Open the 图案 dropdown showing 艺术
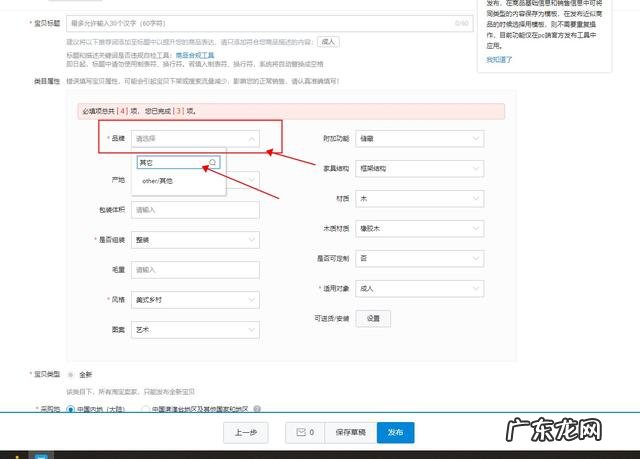 [195, 330]
